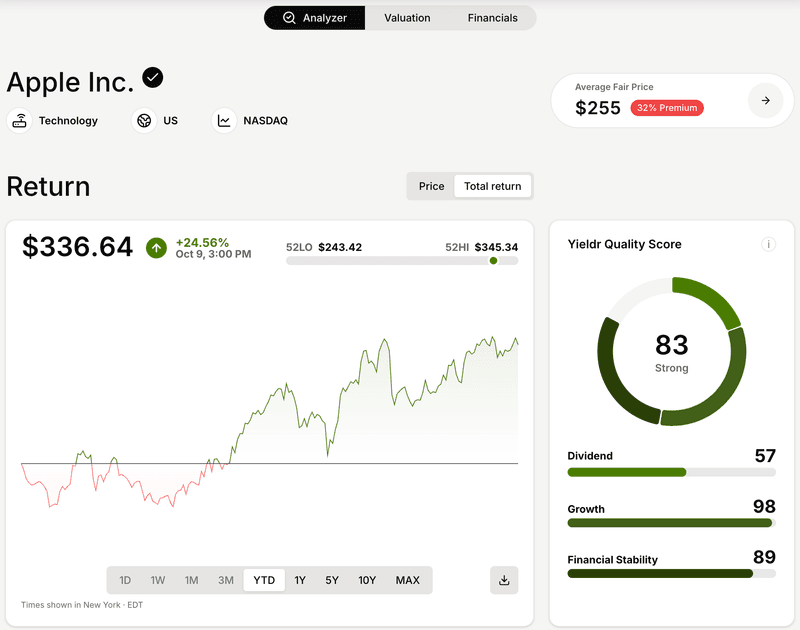Click the Yieldr Quality Score heading
This screenshot has width=800, height=630.
point(624,244)
